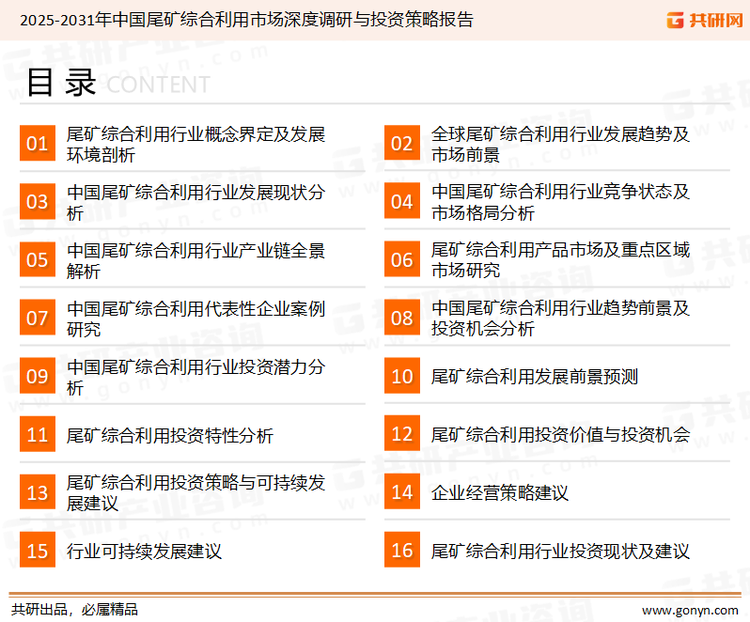Click the orange 02 number badge
This screenshot has width=750, height=622.
click(402, 143)
